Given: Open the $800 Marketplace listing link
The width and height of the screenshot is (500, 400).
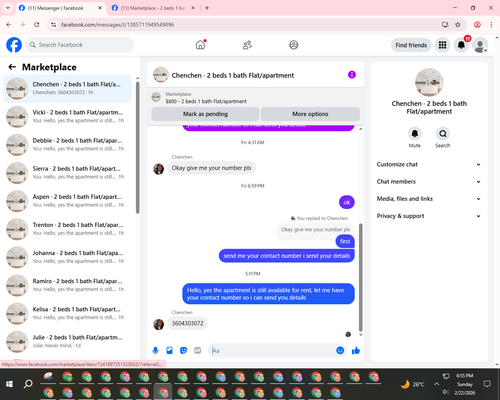Looking at the screenshot, I should (x=206, y=101).
